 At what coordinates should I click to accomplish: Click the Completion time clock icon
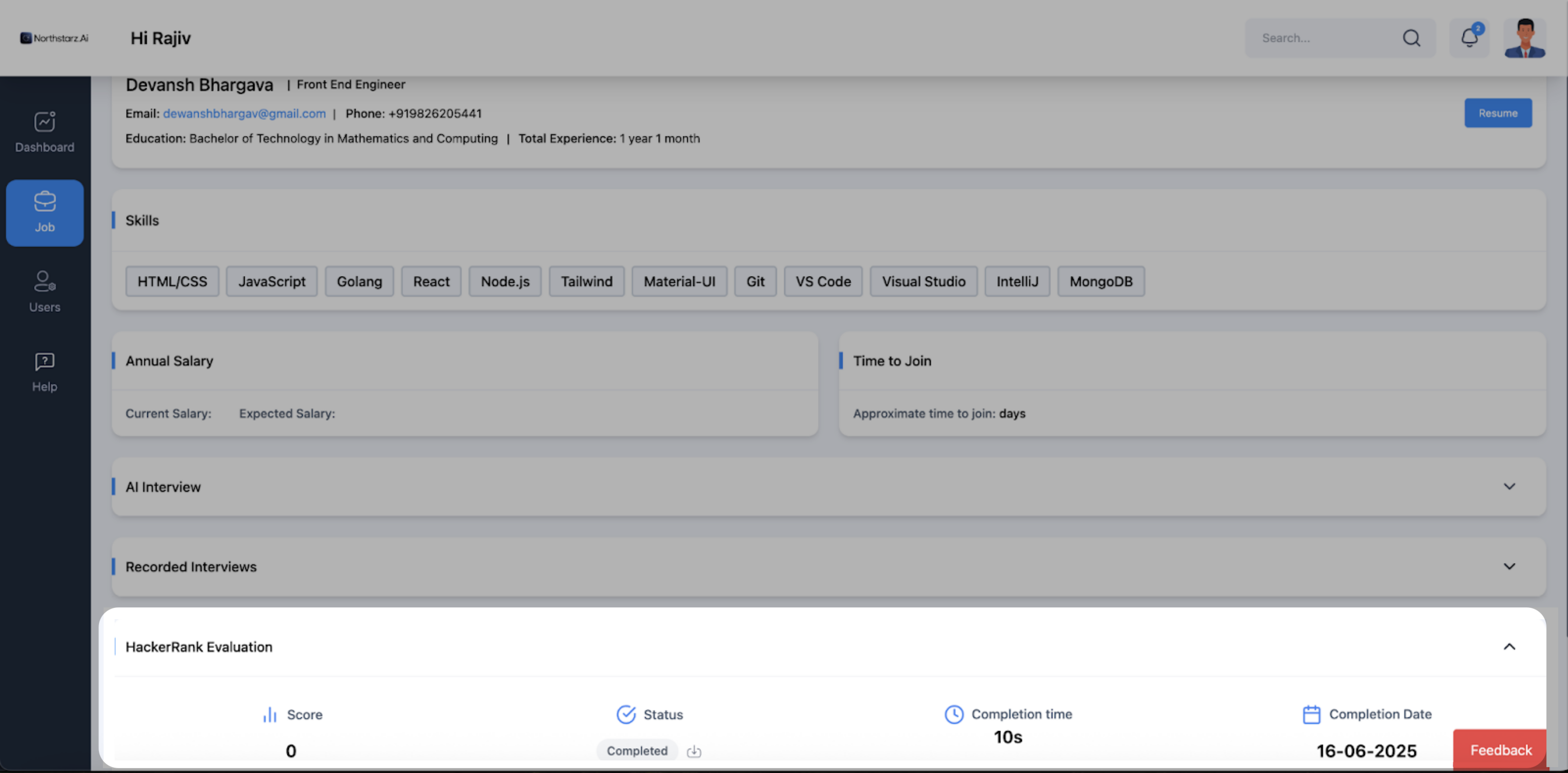pos(953,714)
